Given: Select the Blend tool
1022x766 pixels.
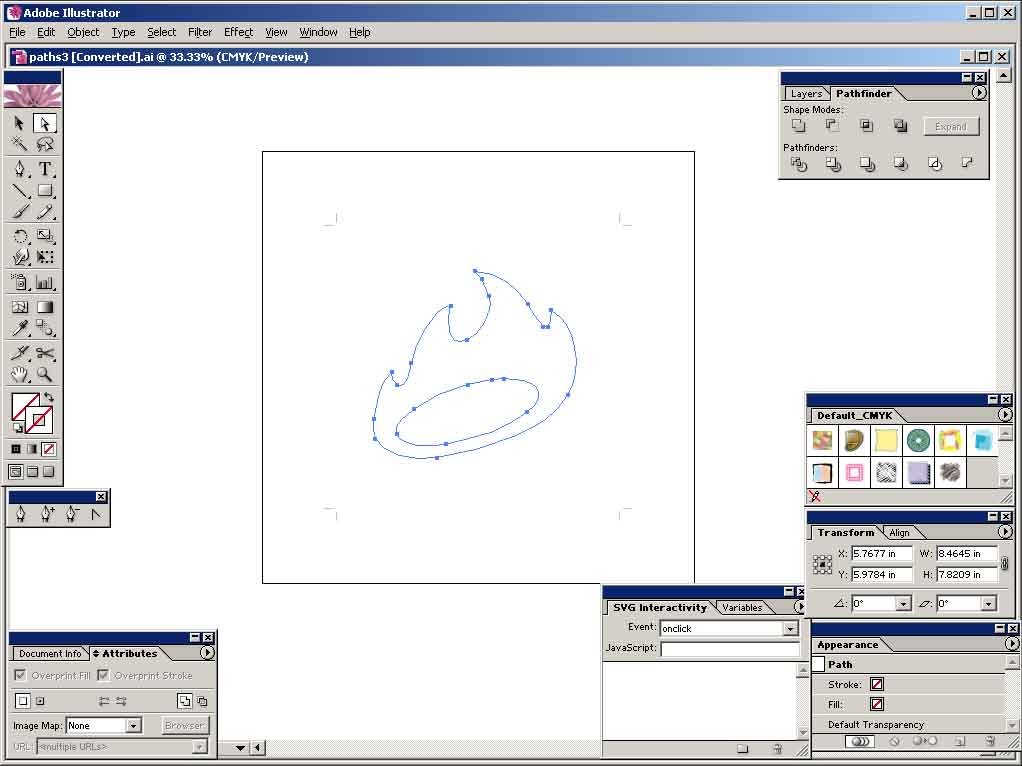Looking at the screenshot, I should tap(44, 328).
